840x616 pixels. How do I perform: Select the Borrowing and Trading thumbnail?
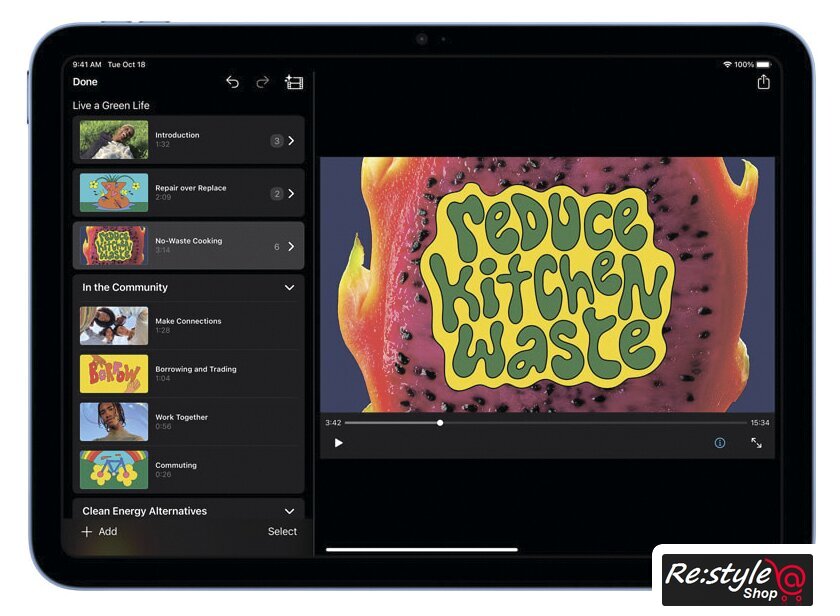[114, 373]
